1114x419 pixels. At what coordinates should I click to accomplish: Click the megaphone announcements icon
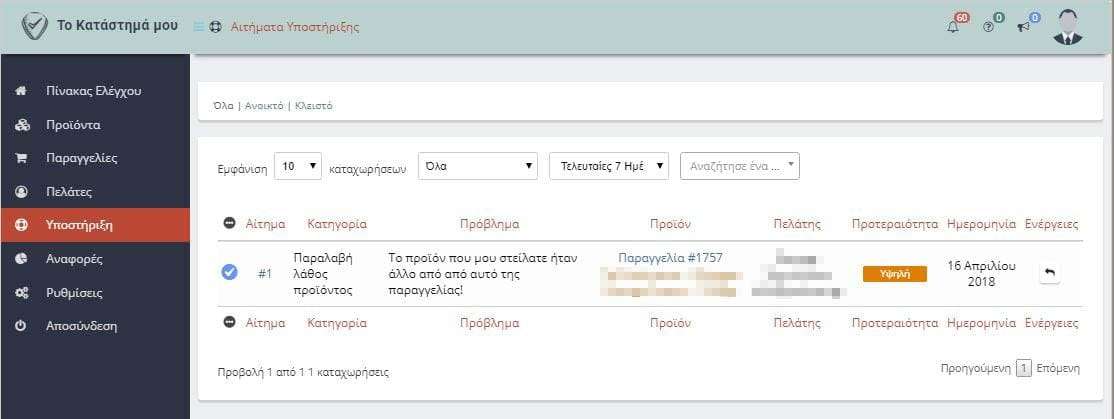1023,27
